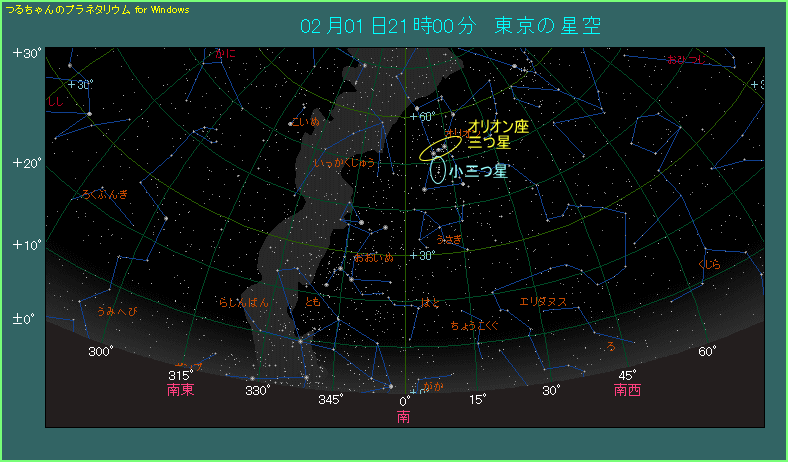Click the cyan ellipse marking 小三つ星
The height and width of the screenshot is (462, 788).
438,169
